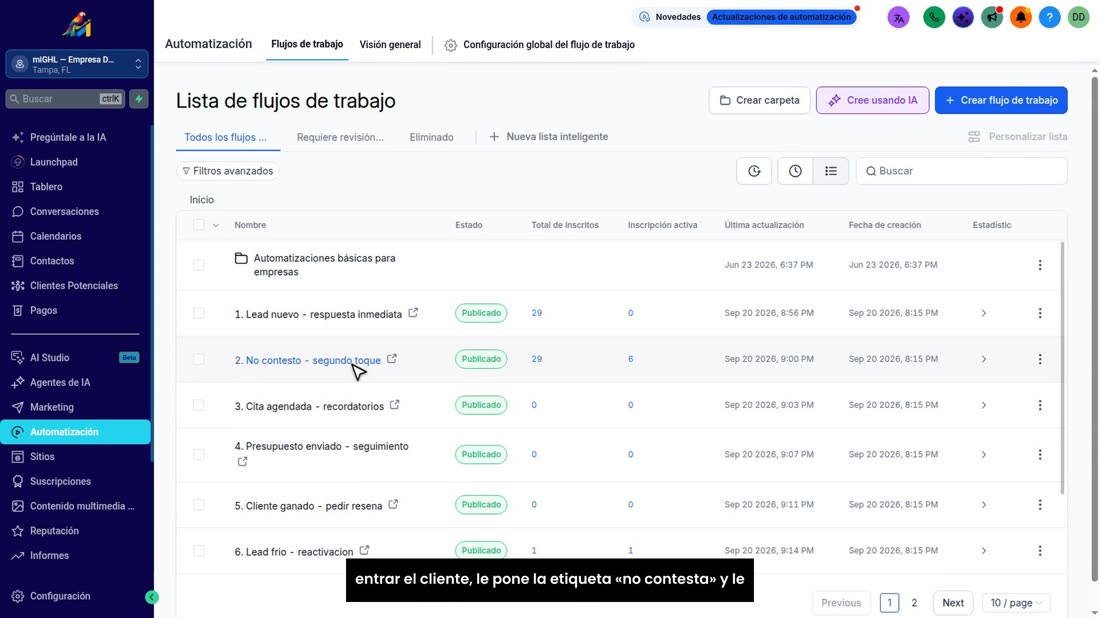Check the Lead frio row checkbox
Image resolution: width=1100 pixels, height=618 pixels.
(199, 551)
